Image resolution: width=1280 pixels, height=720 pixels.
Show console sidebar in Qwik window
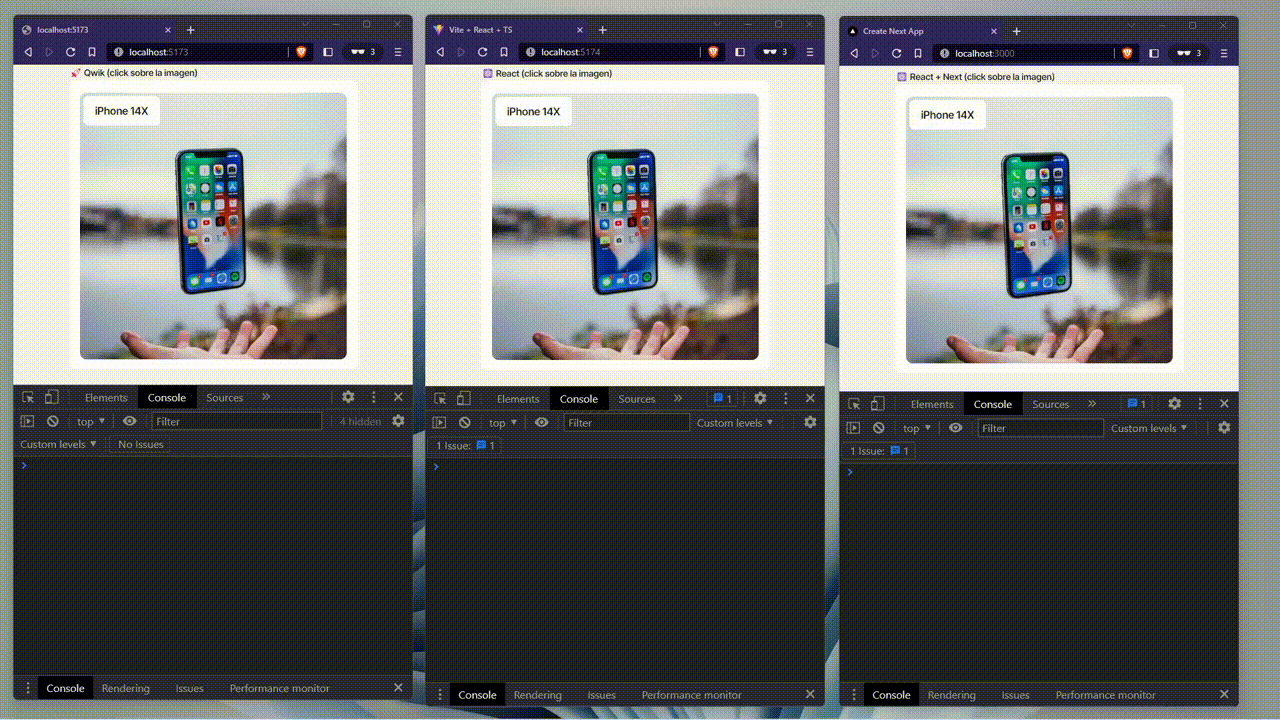28,422
